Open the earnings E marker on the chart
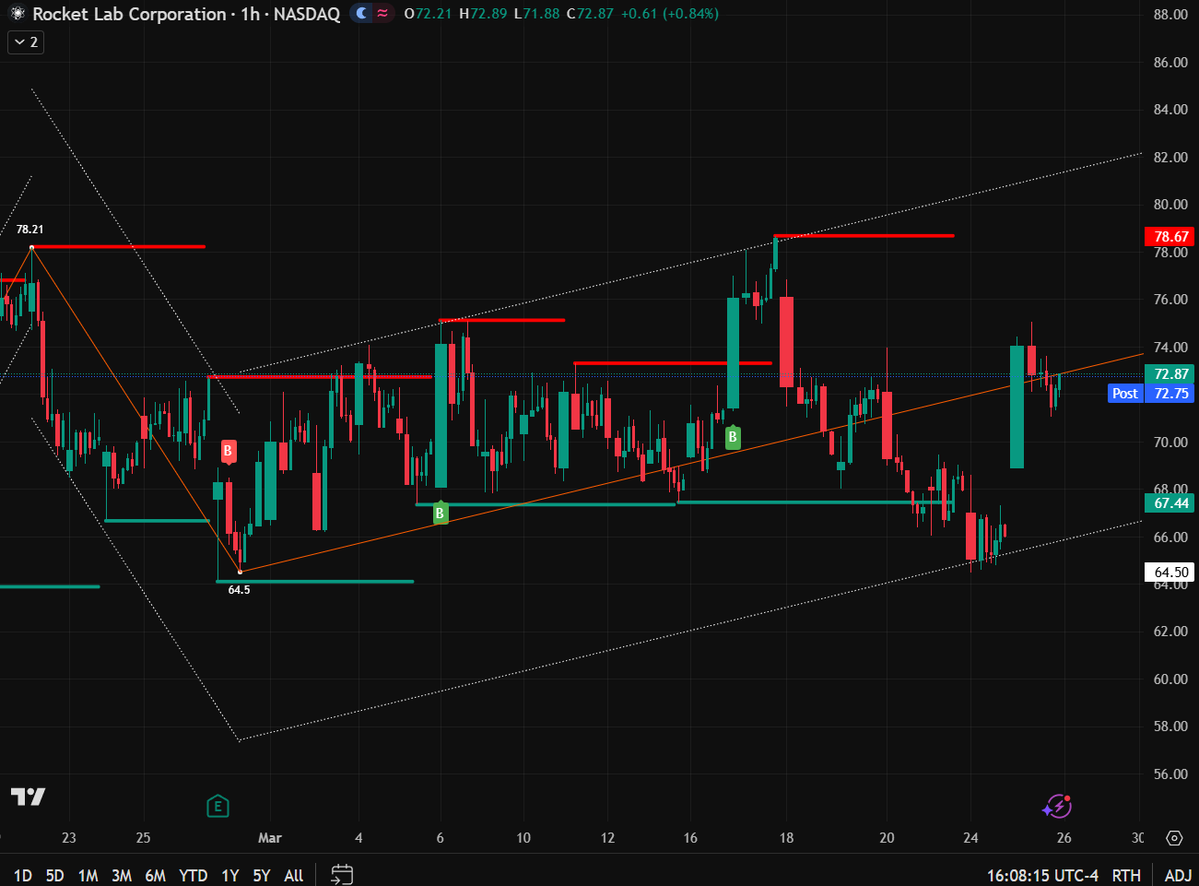The height and width of the screenshot is (886, 1199). pyautogui.click(x=218, y=806)
